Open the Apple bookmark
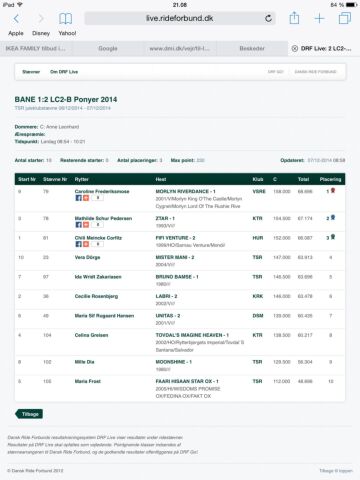The height and width of the screenshot is (480, 360). (x=16, y=33)
